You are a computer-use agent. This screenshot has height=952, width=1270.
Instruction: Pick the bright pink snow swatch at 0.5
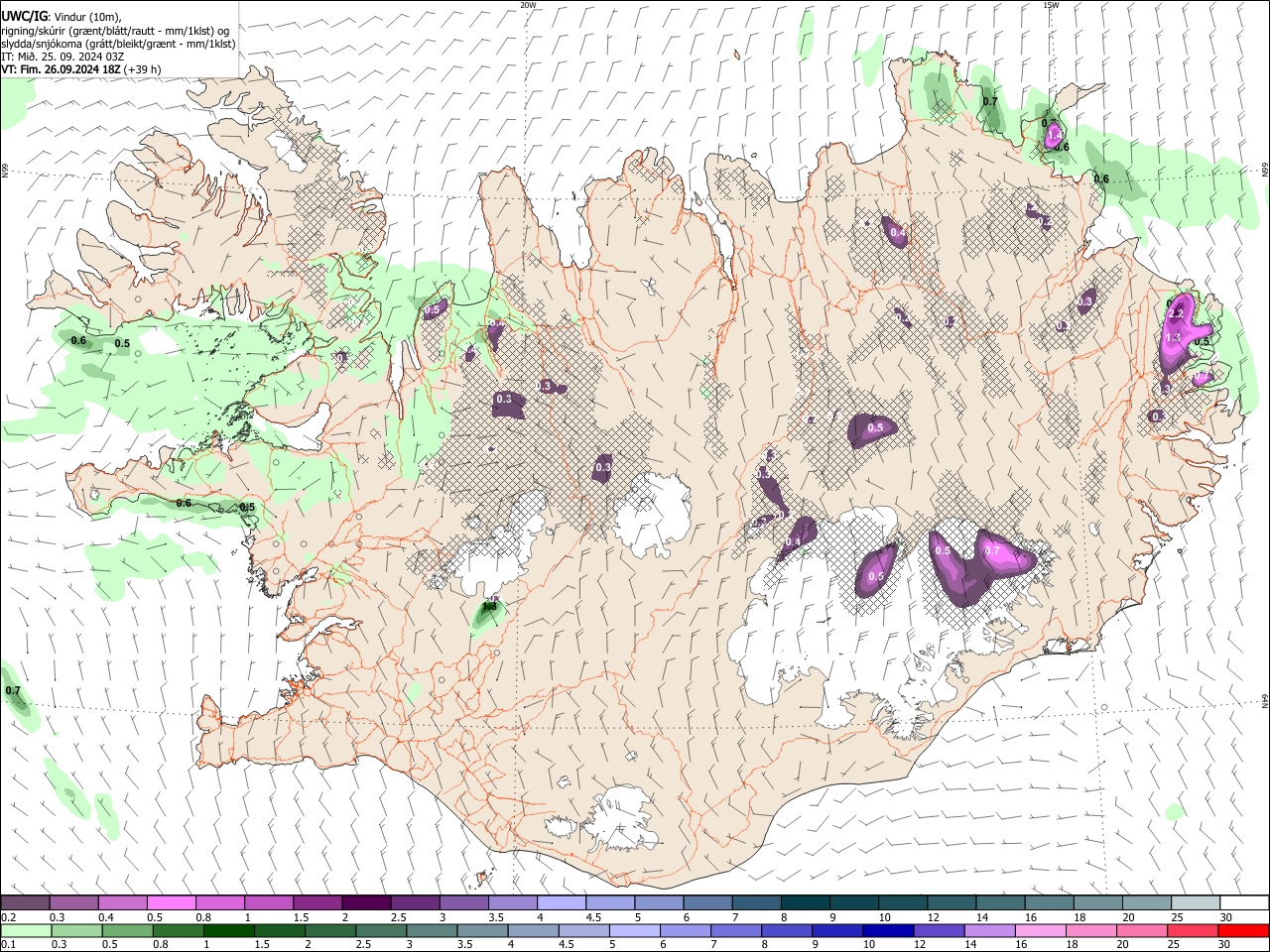pyautogui.click(x=171, y=902)
